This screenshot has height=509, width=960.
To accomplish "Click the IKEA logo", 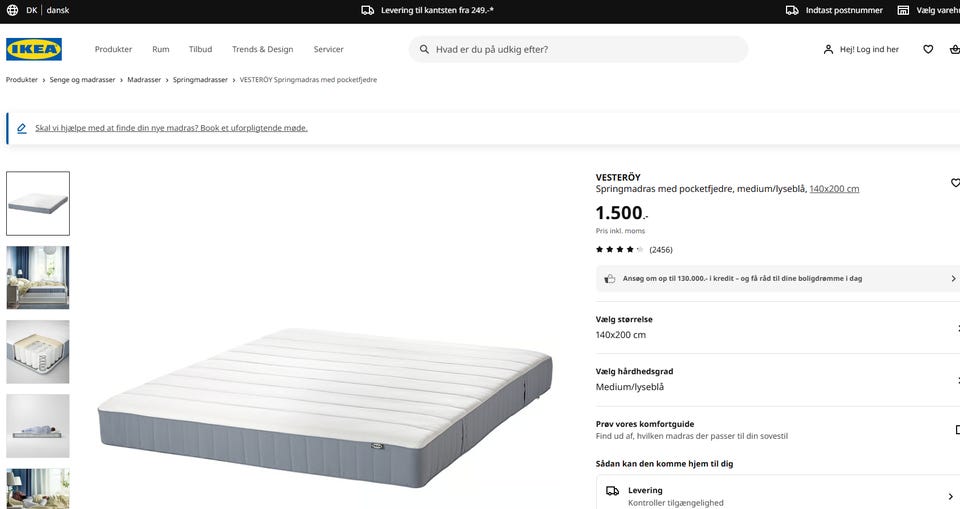I will pyautogui.click(x=34, y=49).
